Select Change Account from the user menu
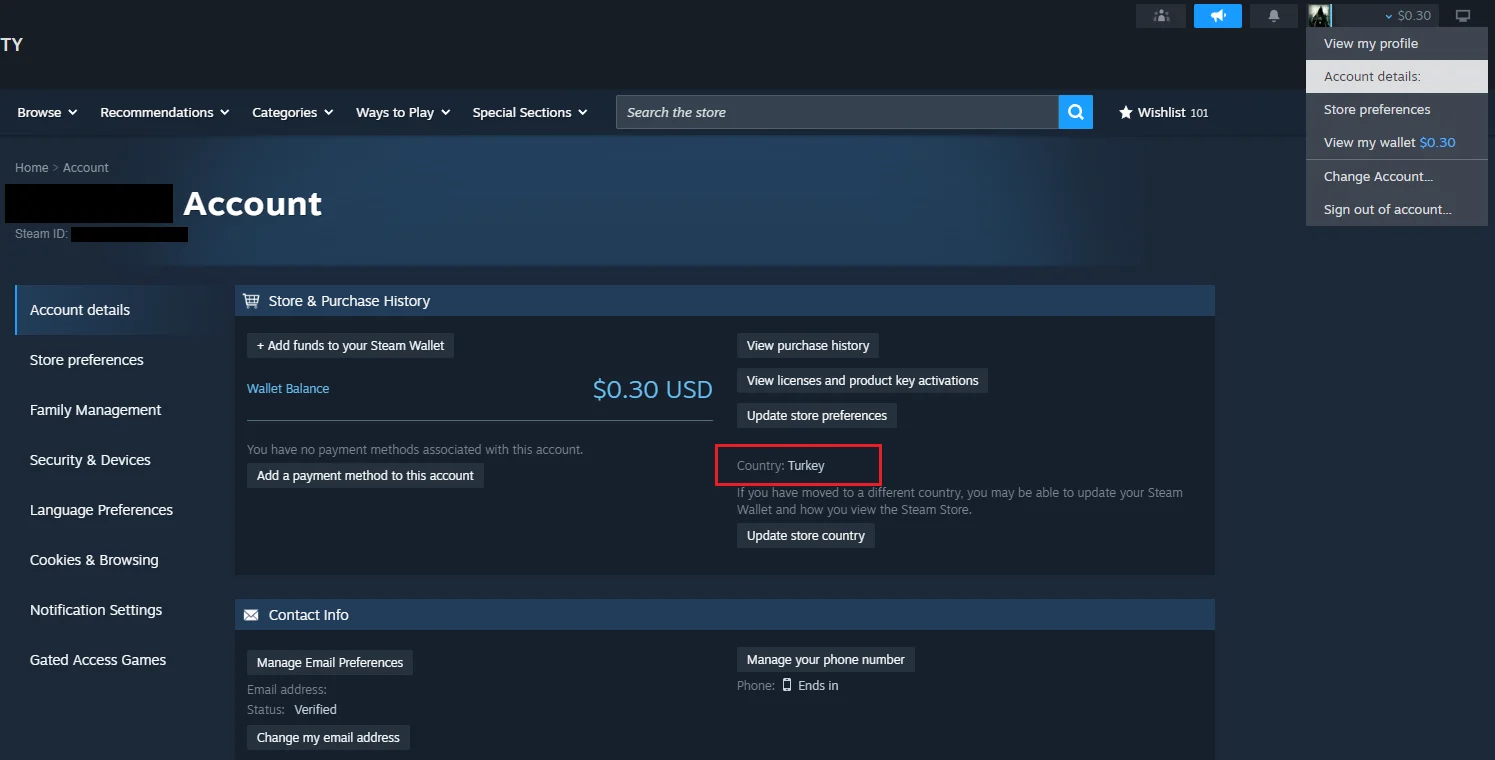The image size is (1495, 760). 1378,177
